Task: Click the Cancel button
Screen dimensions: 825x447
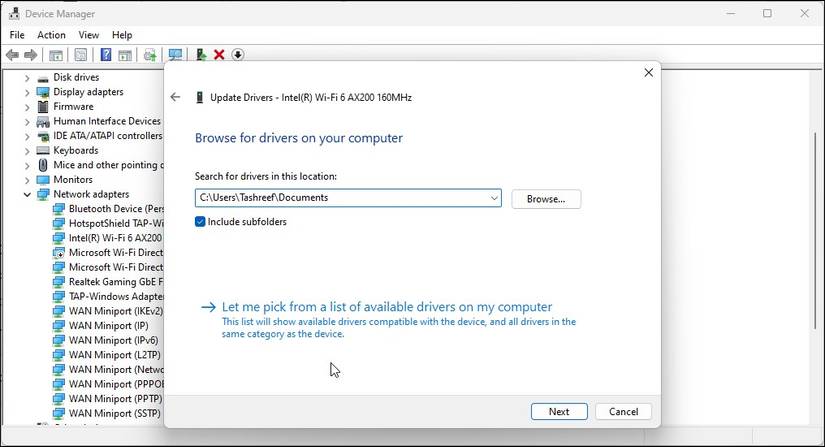Action: tap(623, 411)
